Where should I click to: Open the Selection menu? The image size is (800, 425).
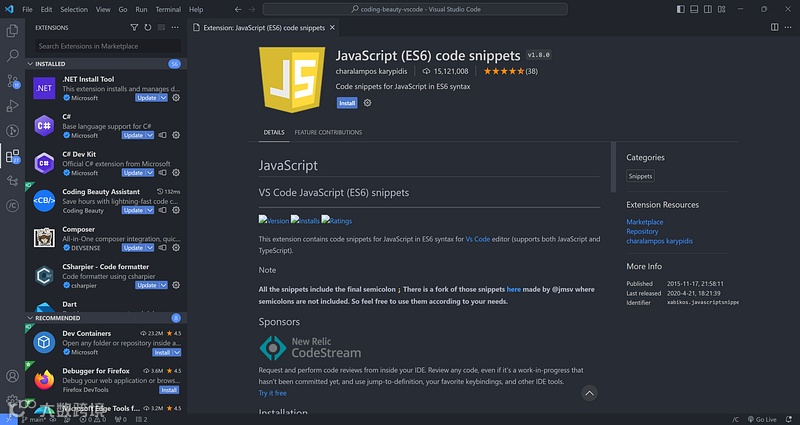(74, 9)
